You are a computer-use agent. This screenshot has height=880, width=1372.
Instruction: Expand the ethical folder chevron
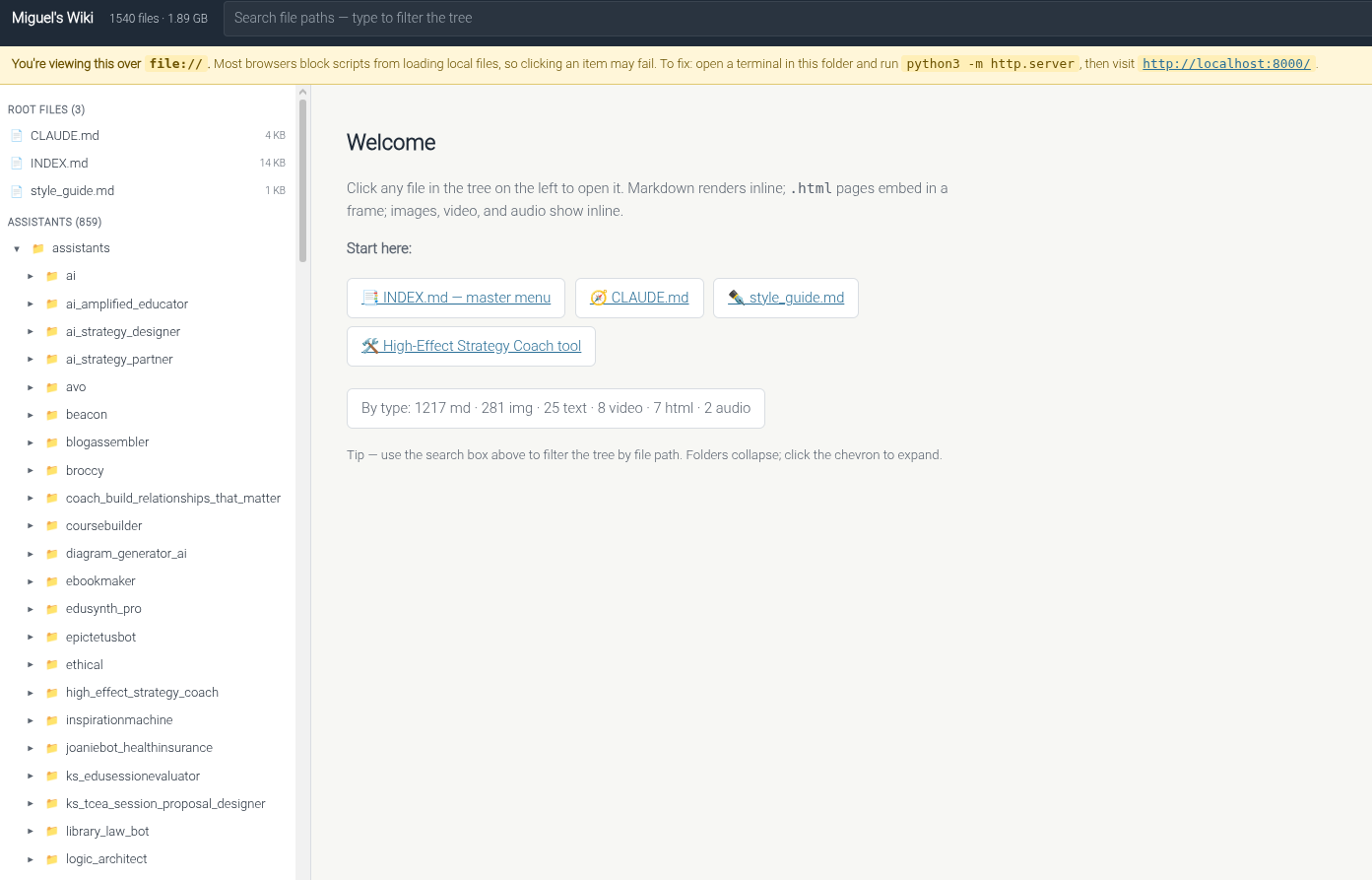31,665
